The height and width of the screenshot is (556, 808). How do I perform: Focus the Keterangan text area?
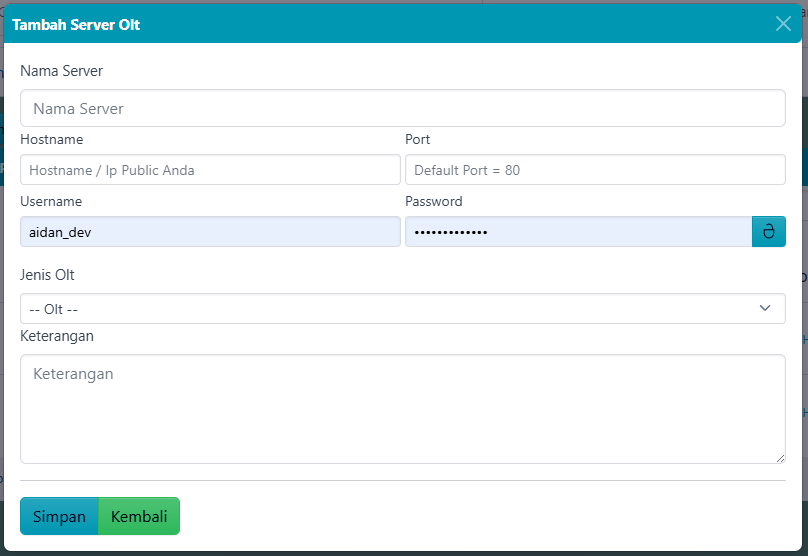click(x=402, y=408)
